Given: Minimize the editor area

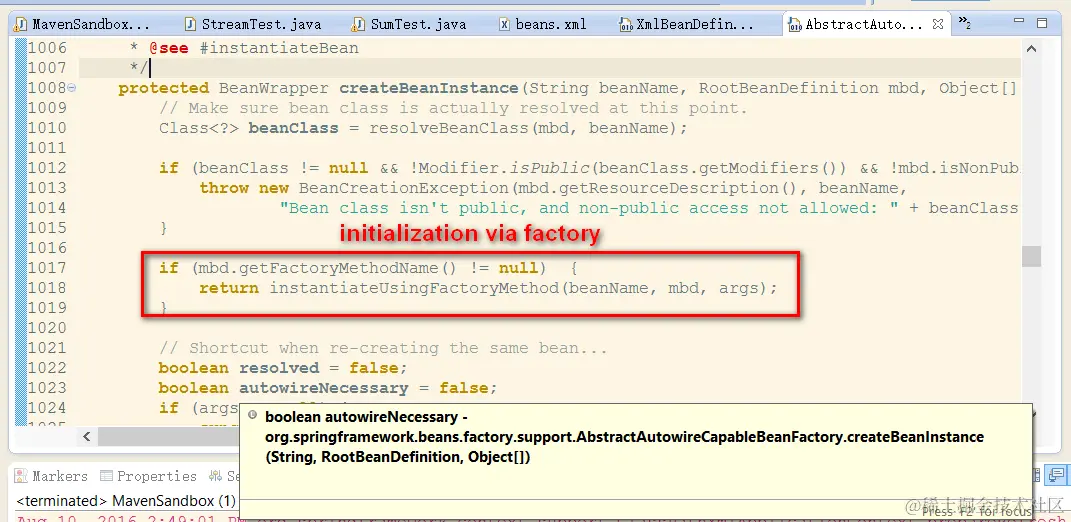Looking at the screenshot, I should coord(1017,23).
